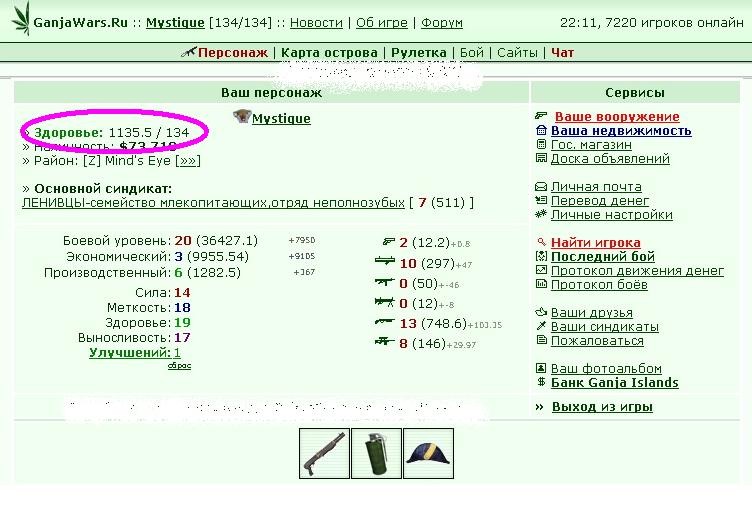Open Перевод денег link
The image size is (752, 512).
(x=599, y=200)
